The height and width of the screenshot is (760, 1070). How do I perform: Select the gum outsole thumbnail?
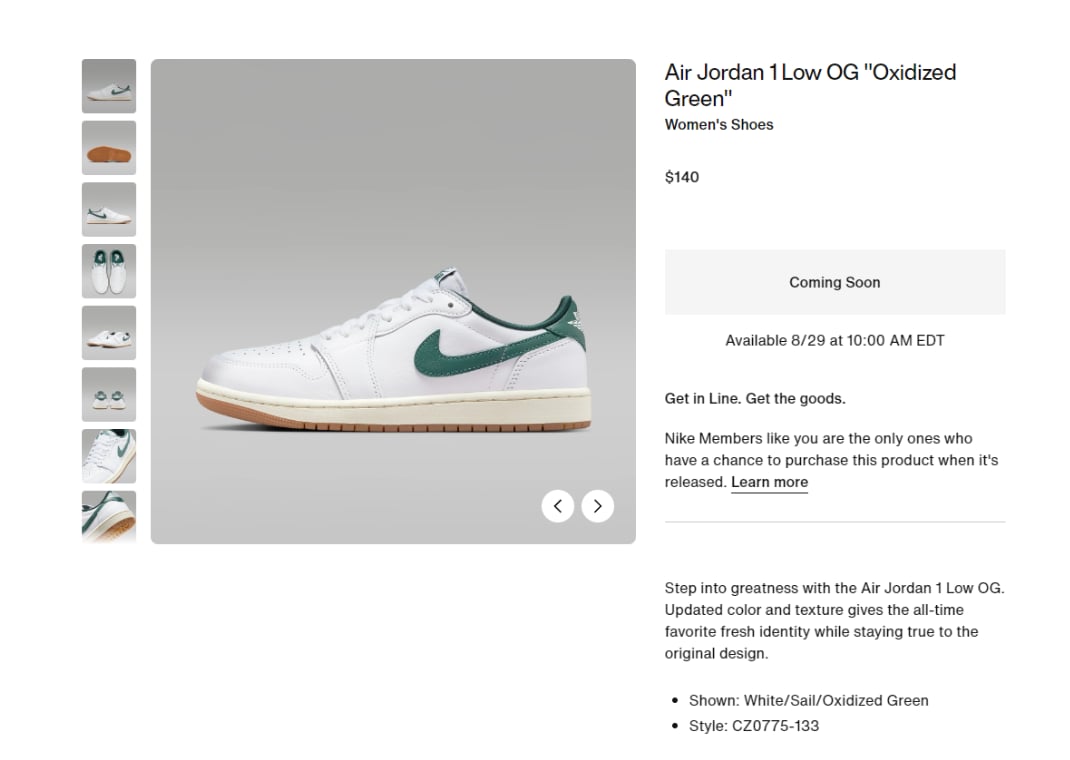(109, 148)
